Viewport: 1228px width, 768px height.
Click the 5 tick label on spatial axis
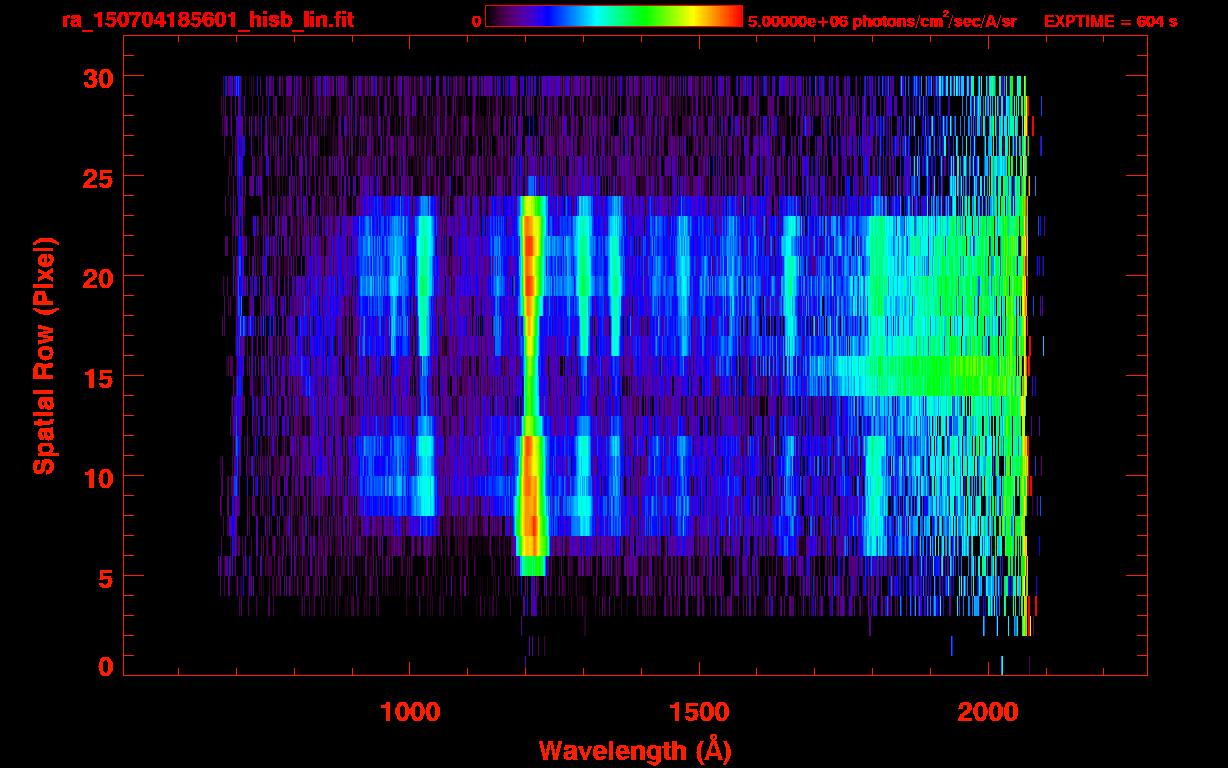point(103,577)
